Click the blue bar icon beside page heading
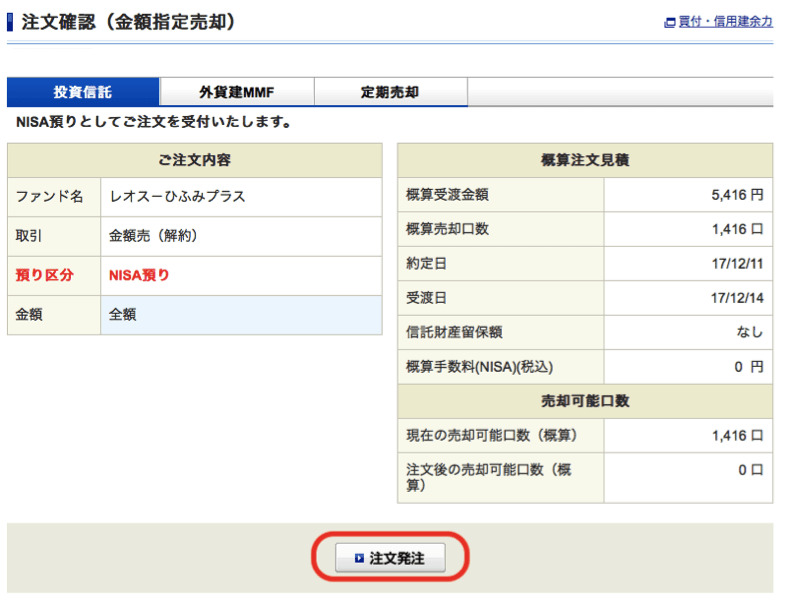The width and height of the screenshot is (790, 600). [x=10, y=21]
